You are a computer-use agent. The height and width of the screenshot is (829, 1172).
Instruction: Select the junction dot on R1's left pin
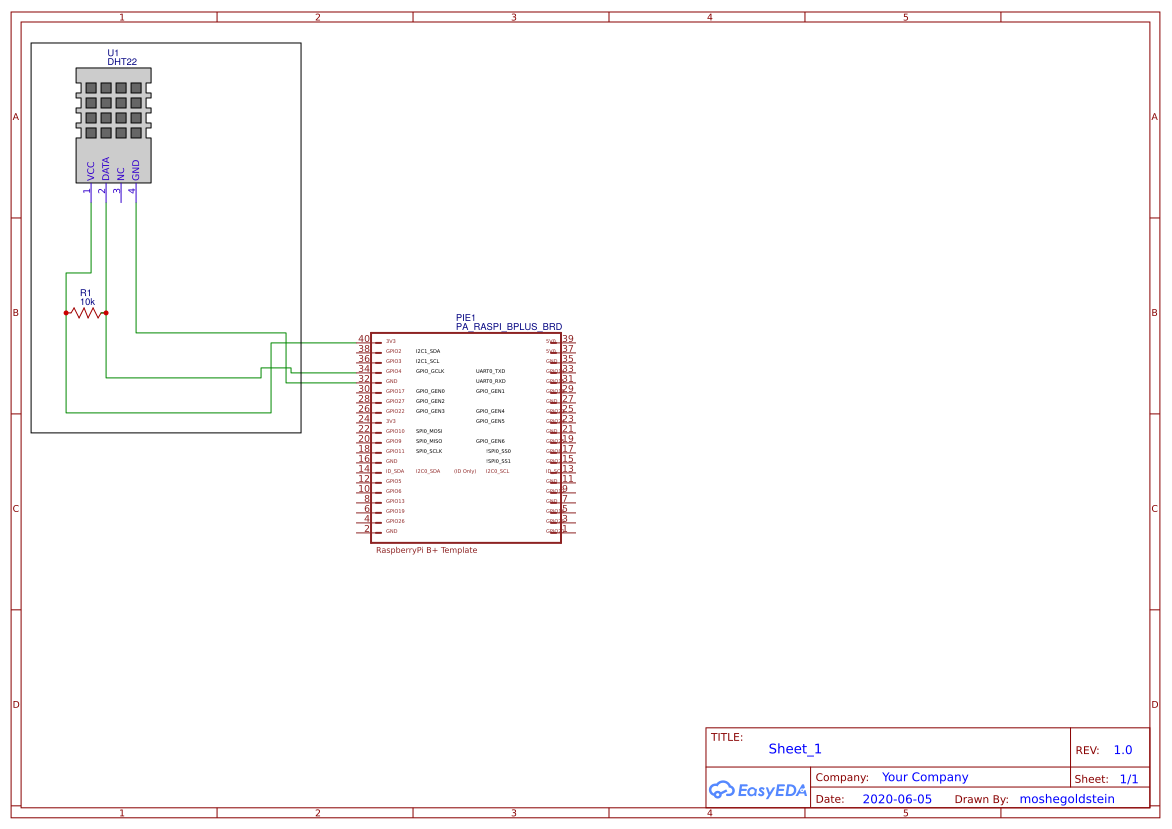66,313
